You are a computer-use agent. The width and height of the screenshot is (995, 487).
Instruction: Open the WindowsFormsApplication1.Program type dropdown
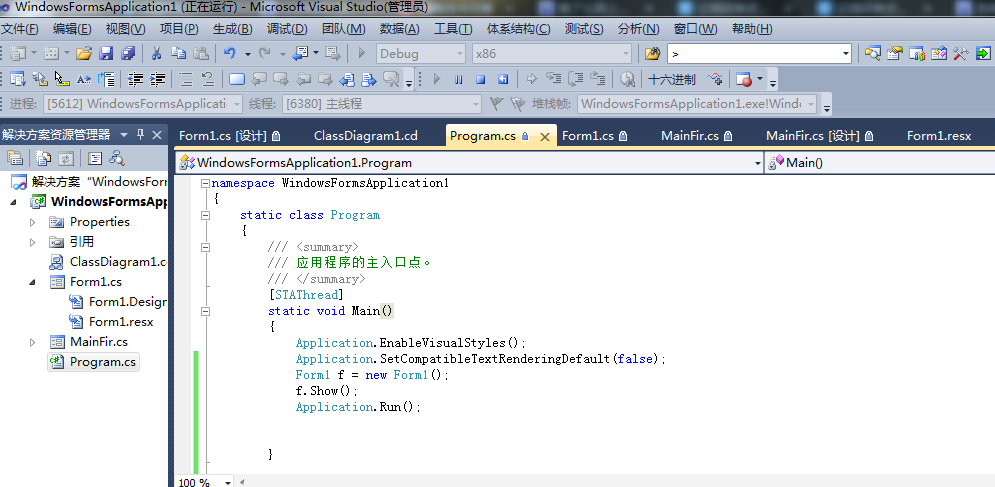(758, 163)
